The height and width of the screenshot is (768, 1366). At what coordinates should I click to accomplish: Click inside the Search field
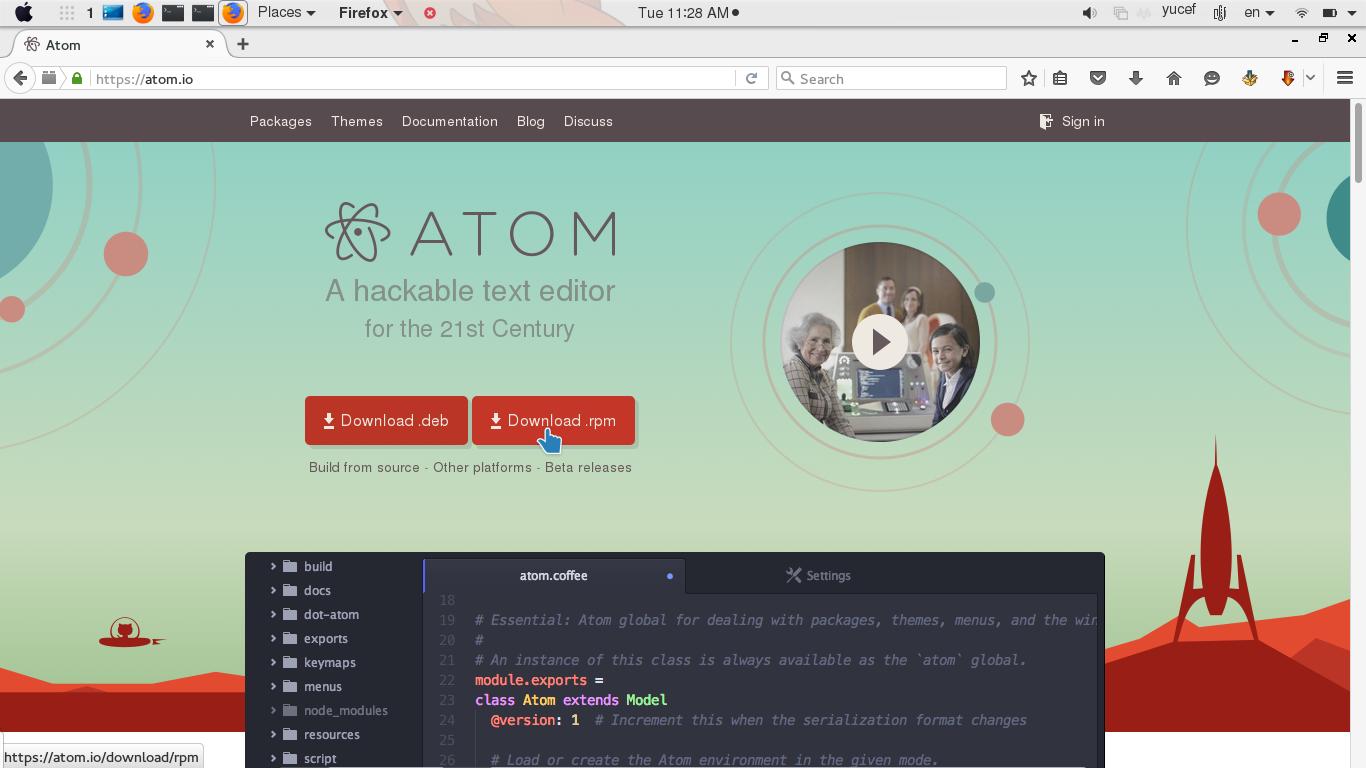point(890,78)
